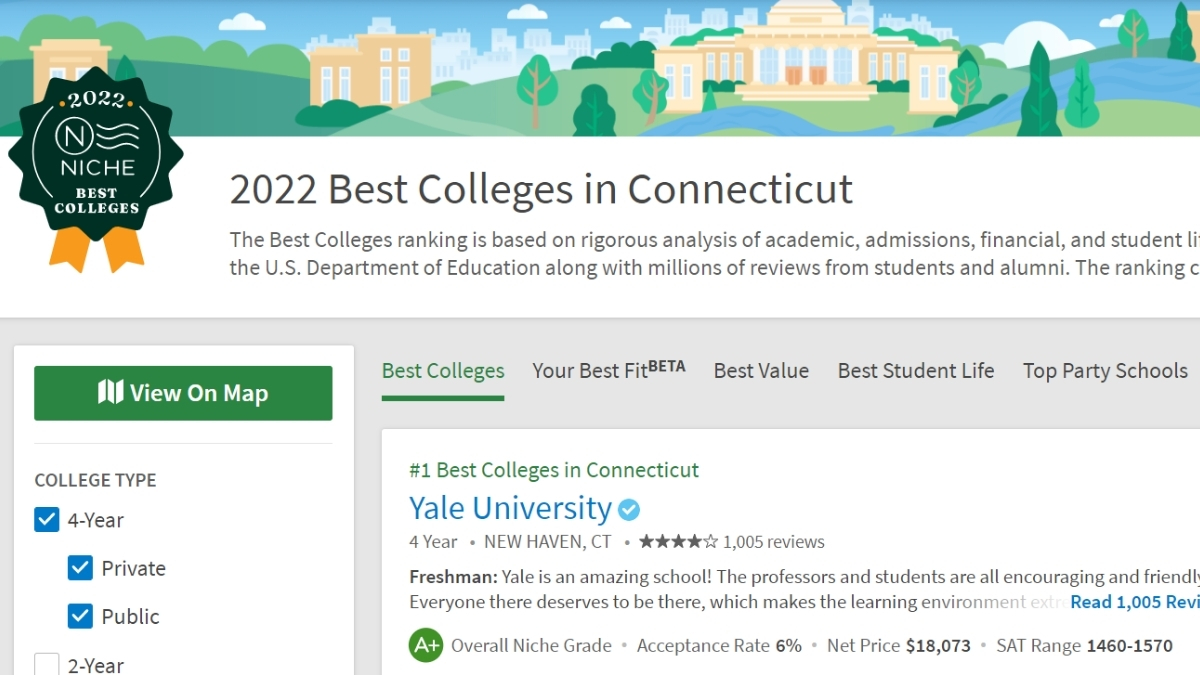Image resolution: width=1200 pixels, height=675 pixels.
Task: Click the verified checkmark beside Yale University
Action: [629, 510]
